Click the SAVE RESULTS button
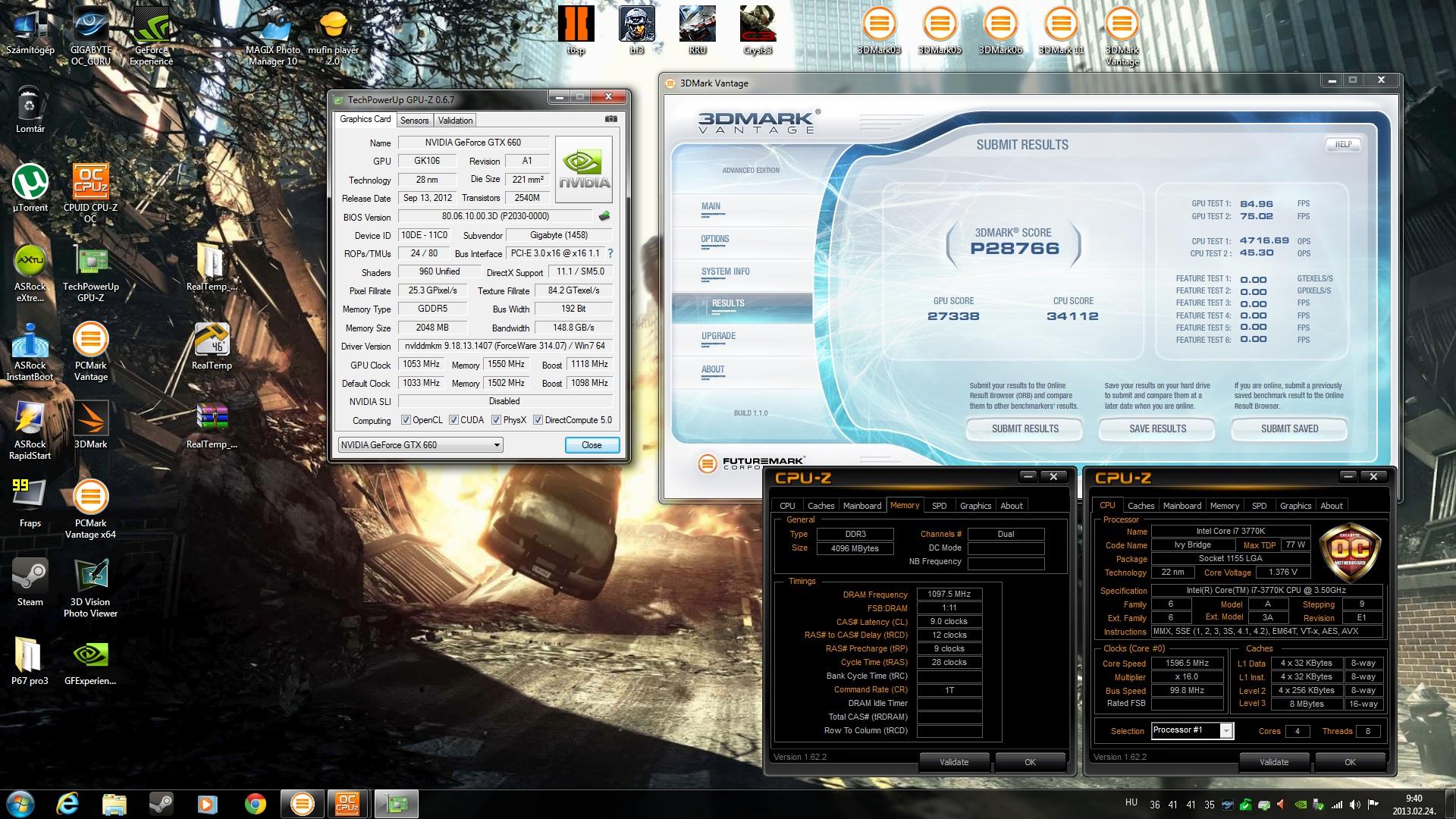 tap(1157, 428)
